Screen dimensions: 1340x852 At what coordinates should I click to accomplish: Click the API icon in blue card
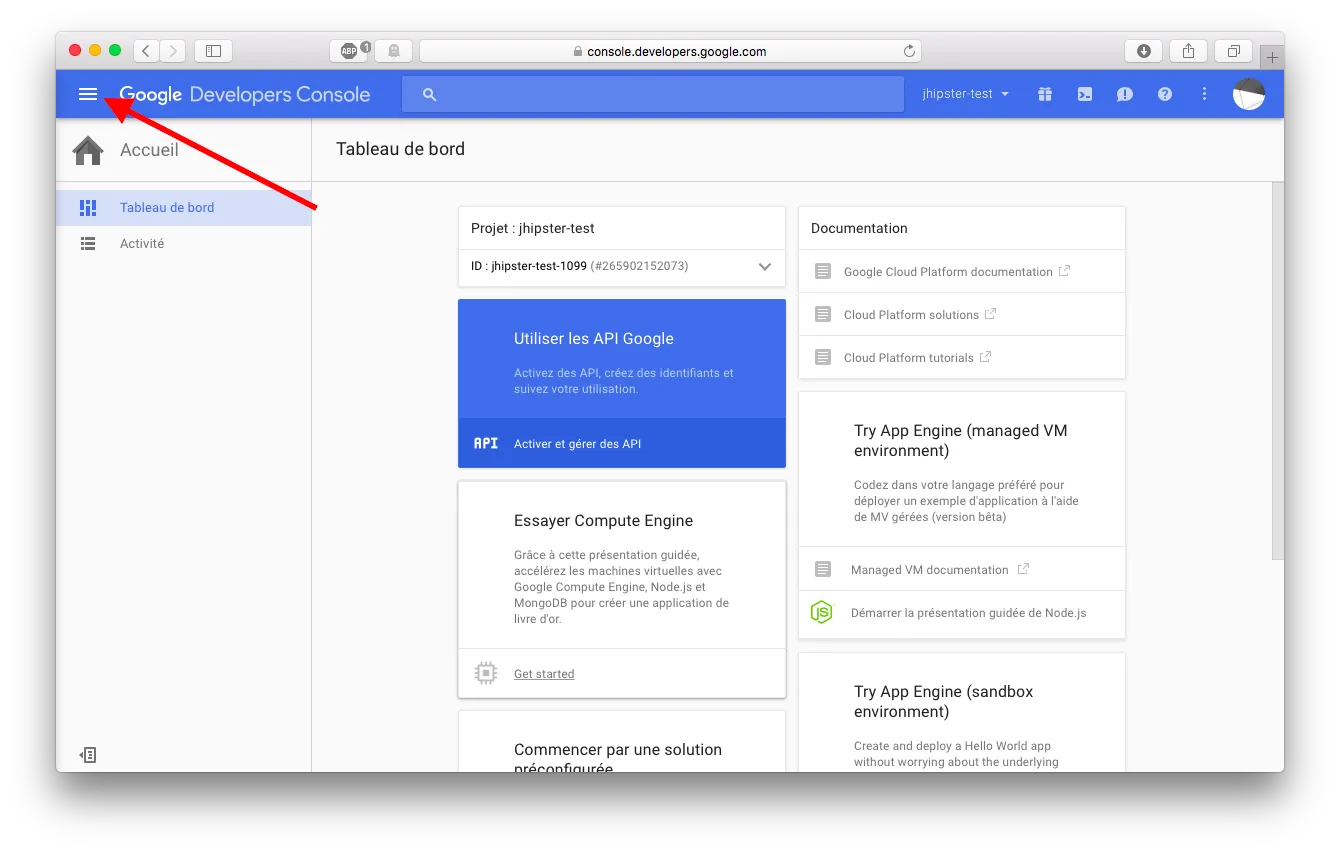[x=486, y=443]
